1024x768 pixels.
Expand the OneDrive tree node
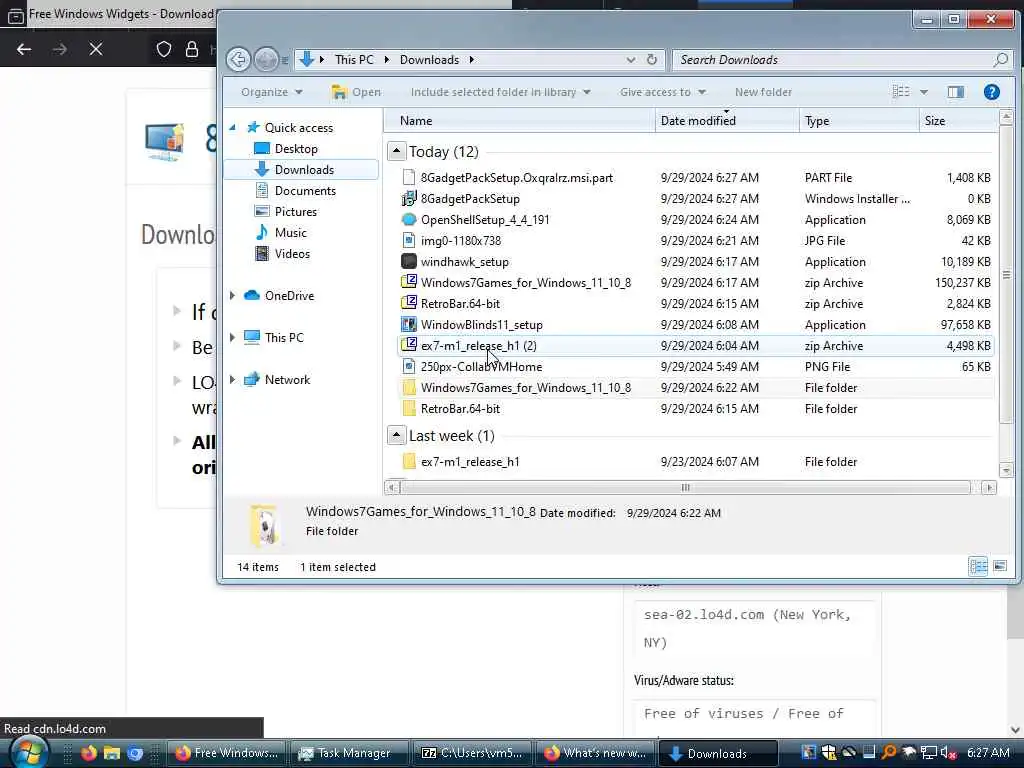pyautogui.click(x=232, y=296)
